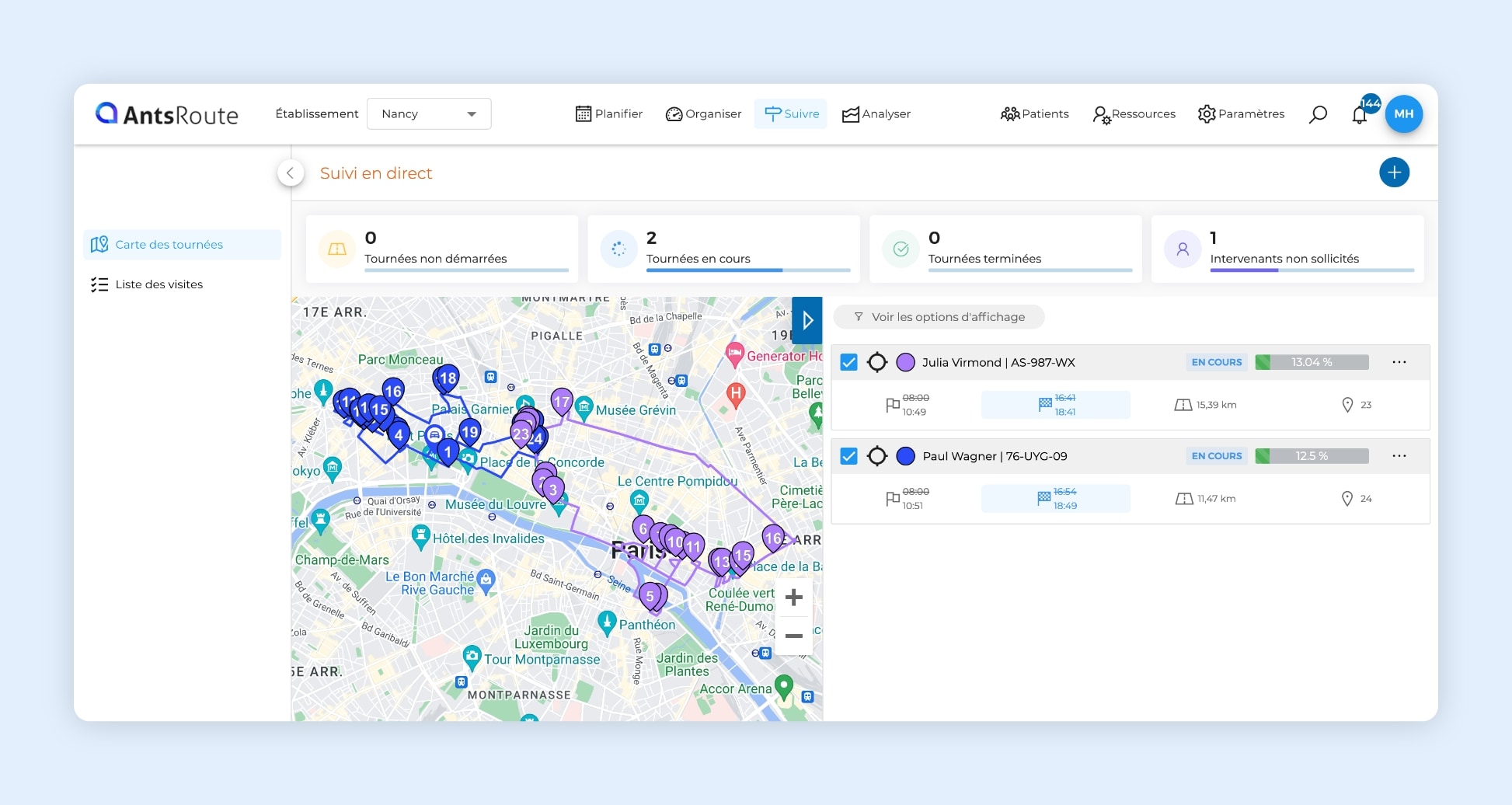Viewport: 1512px width, 805px height.
Task: Uncheck Paul Wagner's route checkbox
Action: 848,456
